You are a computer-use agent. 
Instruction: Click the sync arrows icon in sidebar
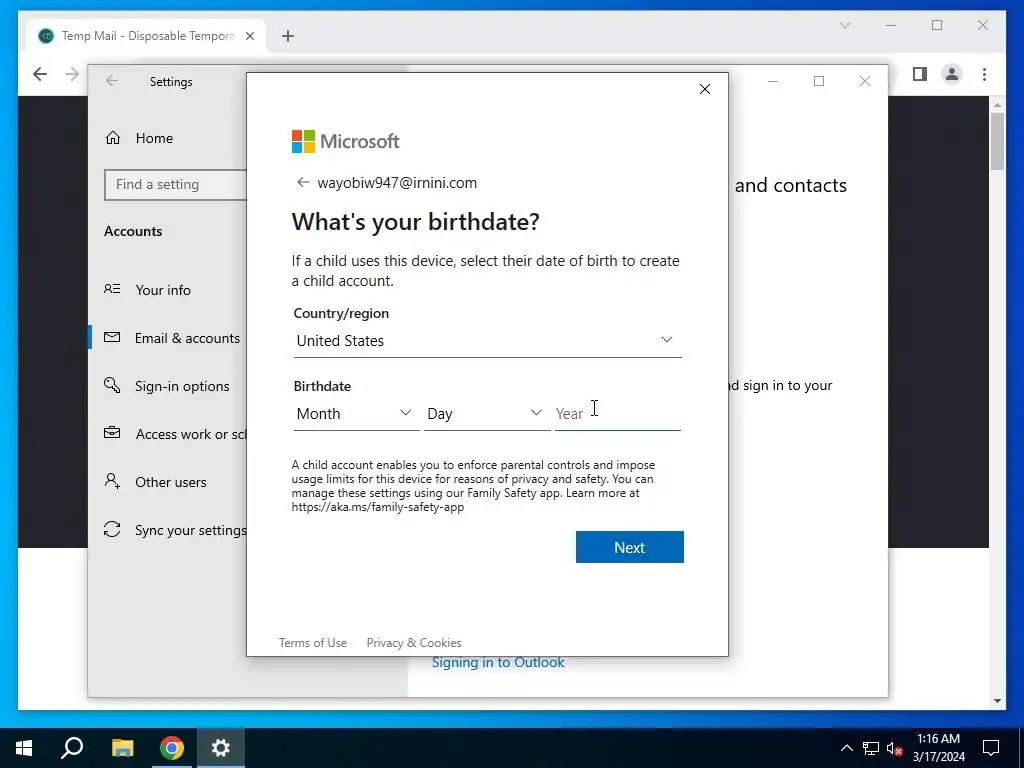pos(112,529)
